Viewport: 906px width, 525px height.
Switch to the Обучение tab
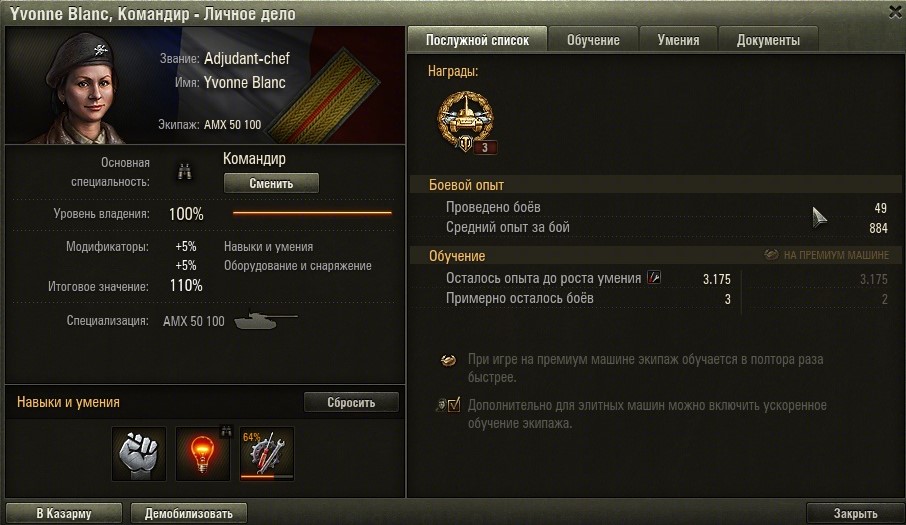tap(593, 40)
